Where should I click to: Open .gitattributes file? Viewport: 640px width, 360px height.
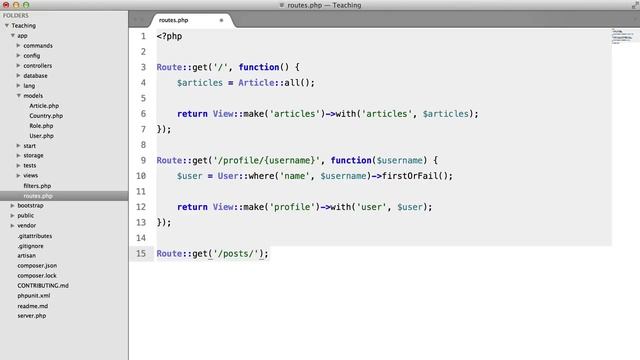(35, 236)
